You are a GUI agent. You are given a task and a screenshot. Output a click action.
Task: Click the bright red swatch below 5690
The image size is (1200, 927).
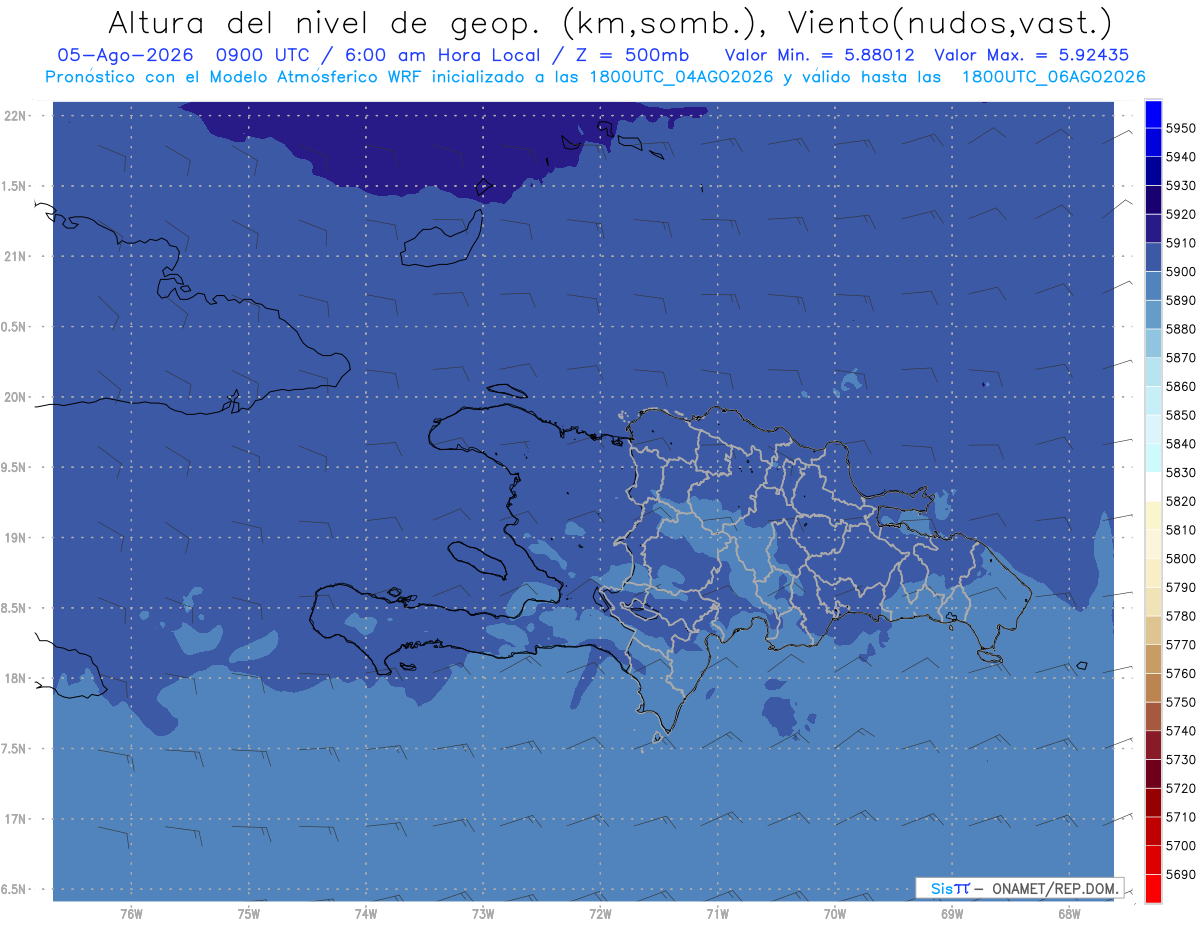[x=1153, y=888]
